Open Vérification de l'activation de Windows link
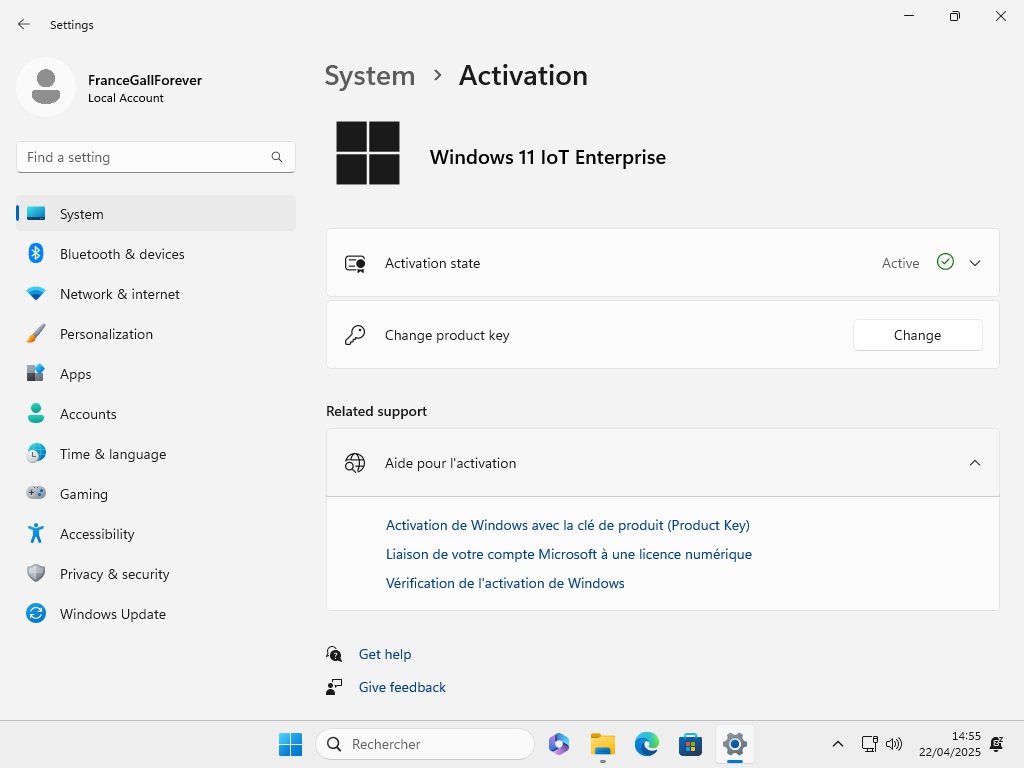 point(505,583)
